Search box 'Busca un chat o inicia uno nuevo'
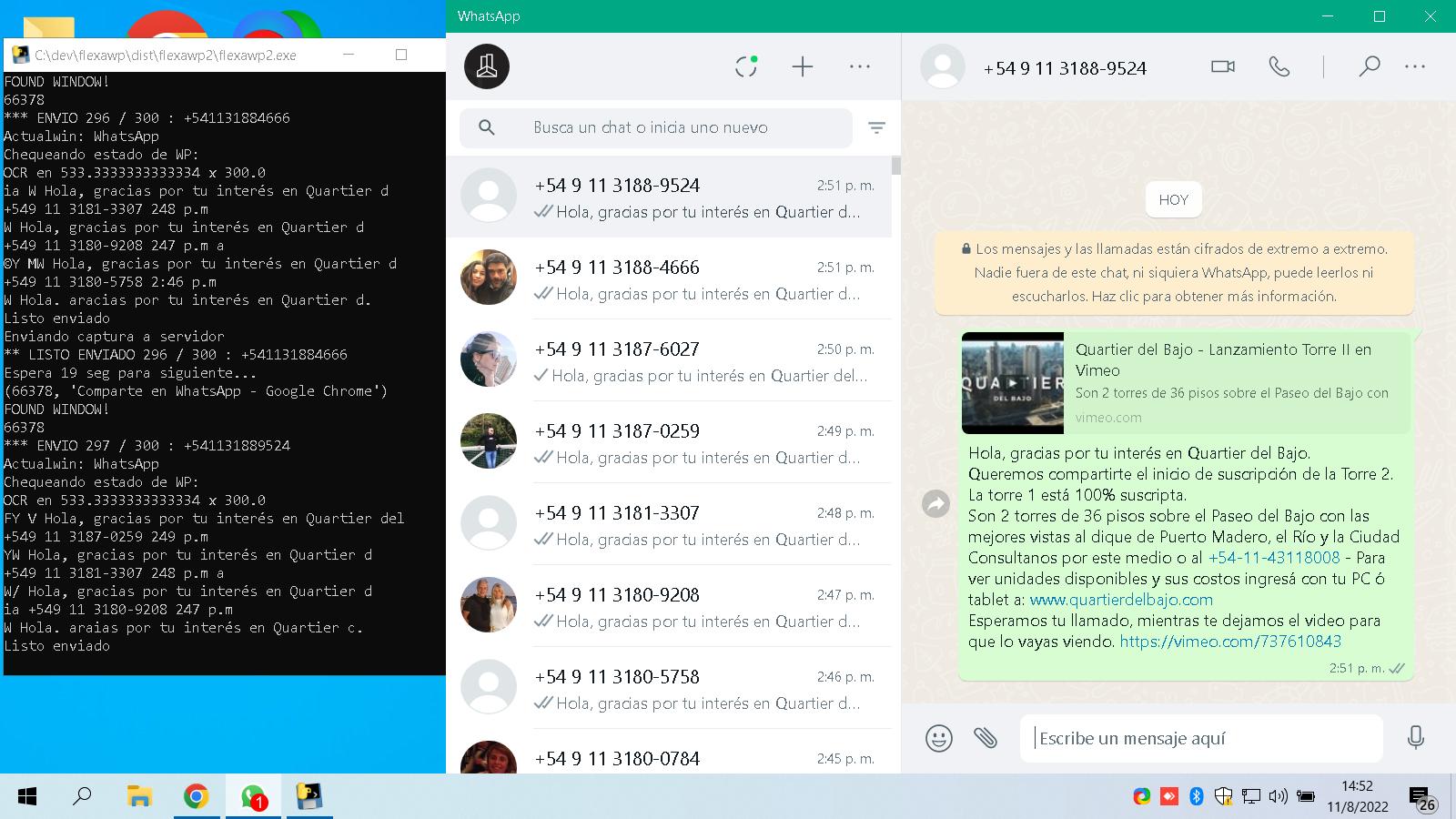The image size is (1456, 819). pyautogui.click(x=656, y=127)
